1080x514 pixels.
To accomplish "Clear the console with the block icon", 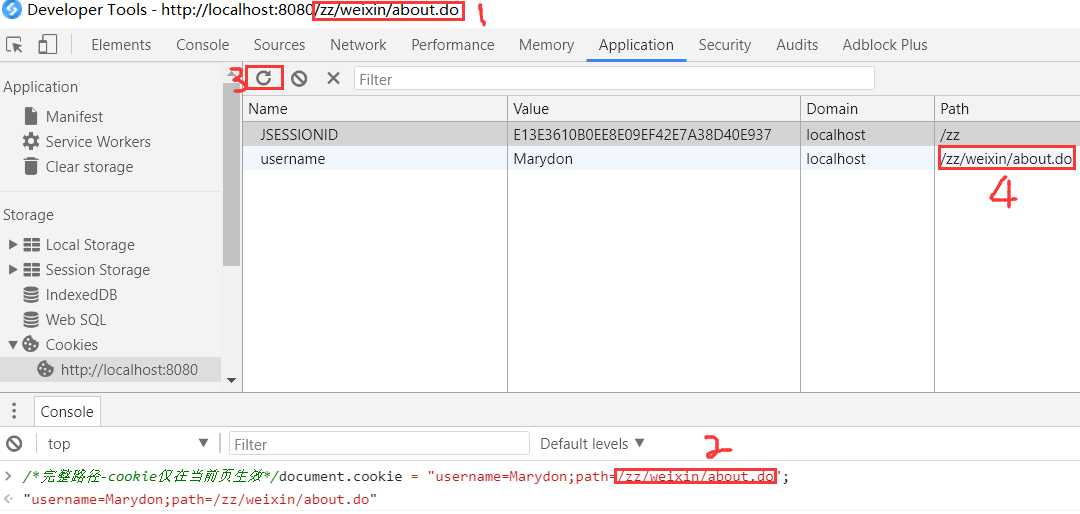I will click(x=14, y=444).
